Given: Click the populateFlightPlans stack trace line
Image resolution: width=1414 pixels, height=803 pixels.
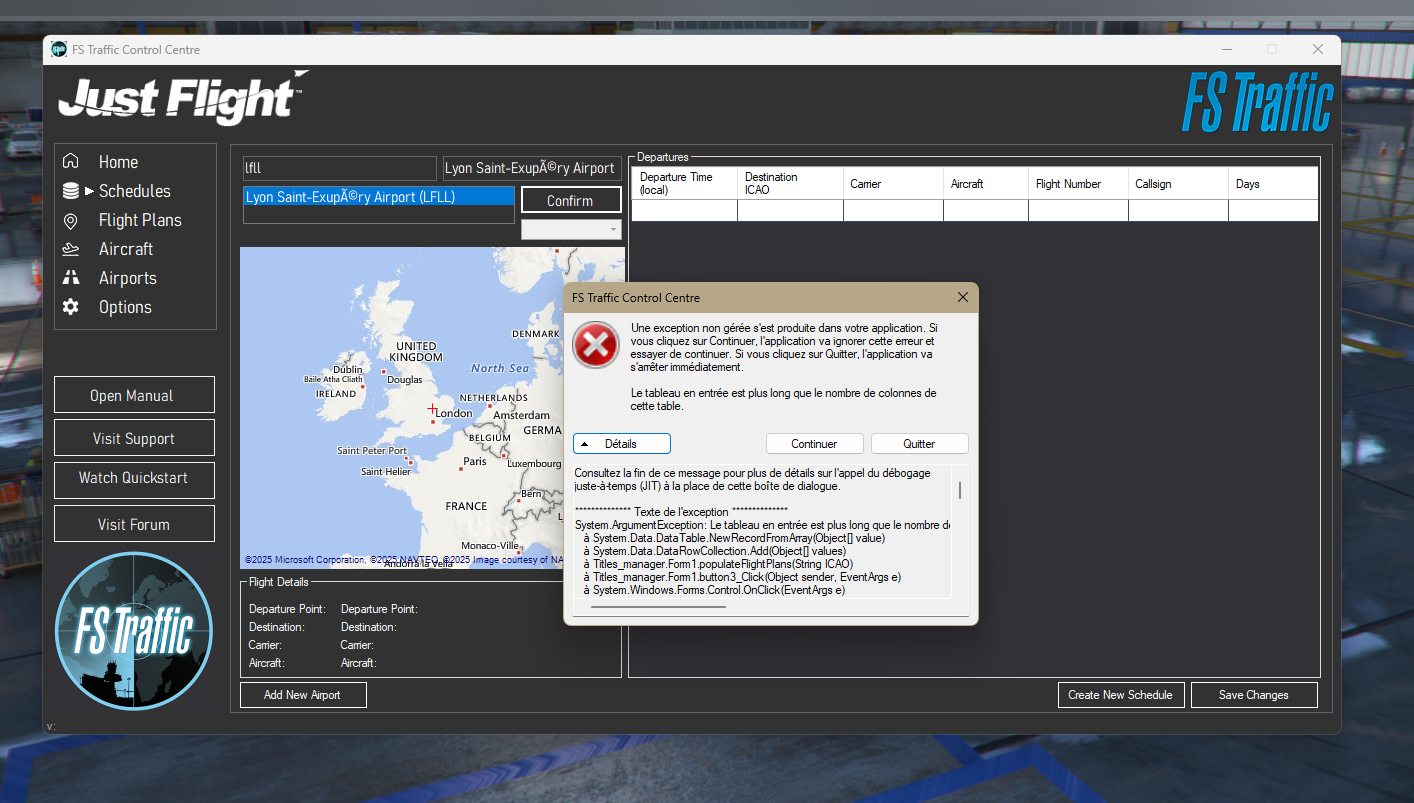Looking at the screenshot, I should click(x=717, y=564).
